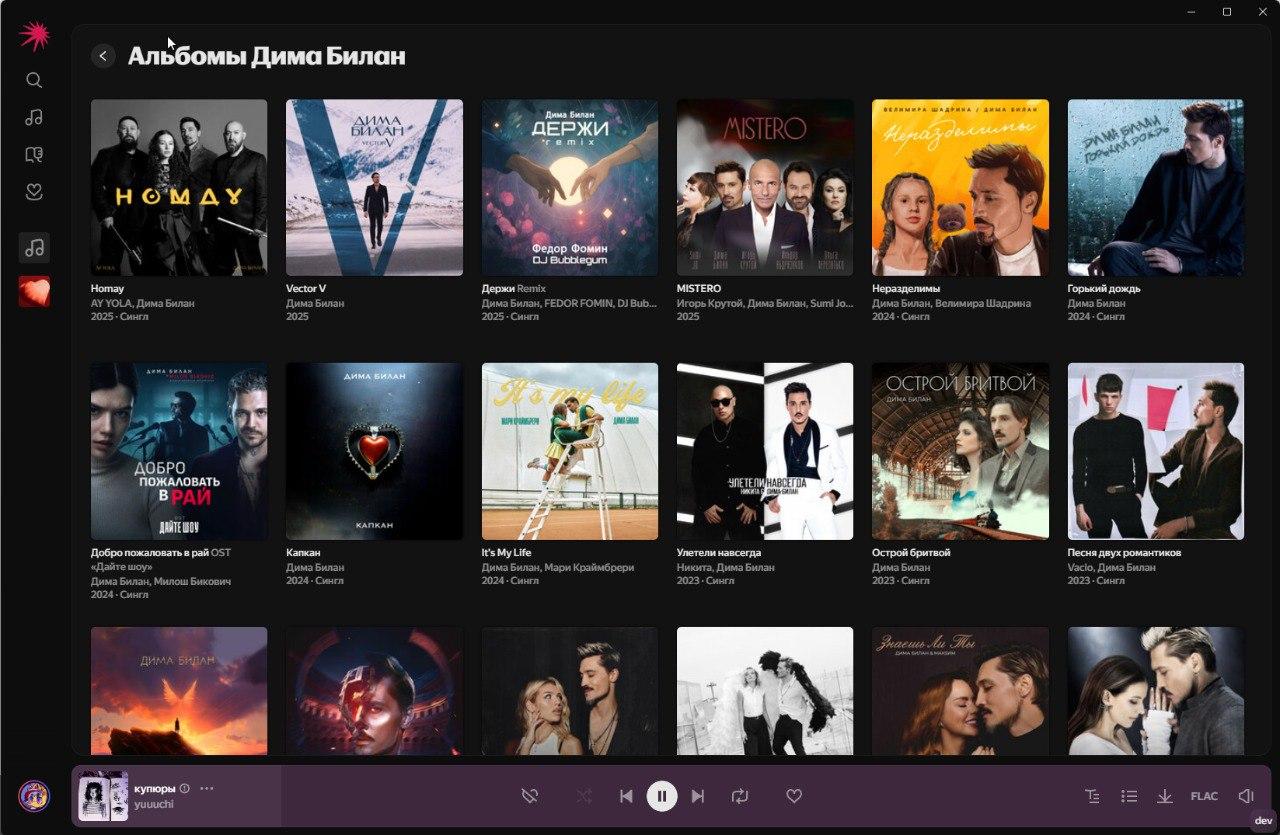Viewport: 1280px width, 835px height.
Task: Open the Песня двух романтиков album cover
Action: (1156, 451)
